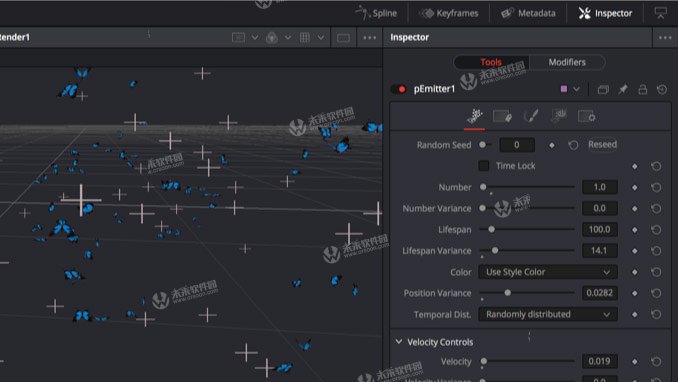Reset the Lifespan parameter
Viewport: 678px width, 382px height.
coord(656,230)
